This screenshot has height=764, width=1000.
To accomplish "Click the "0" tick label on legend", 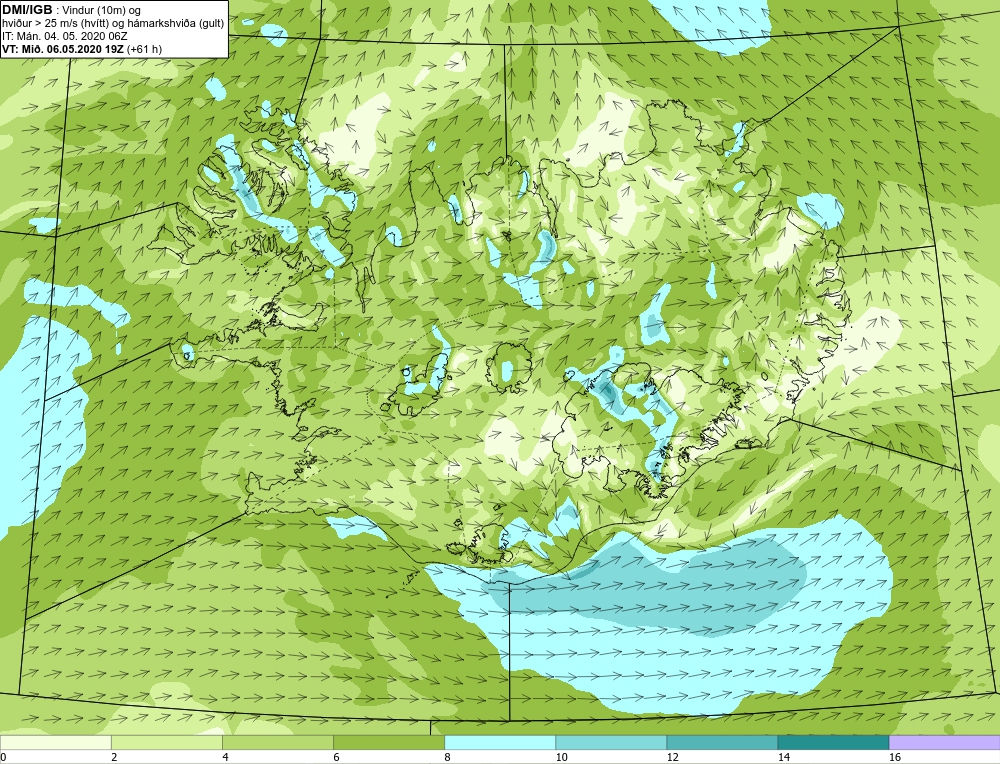I will click(x=3, y=757).
